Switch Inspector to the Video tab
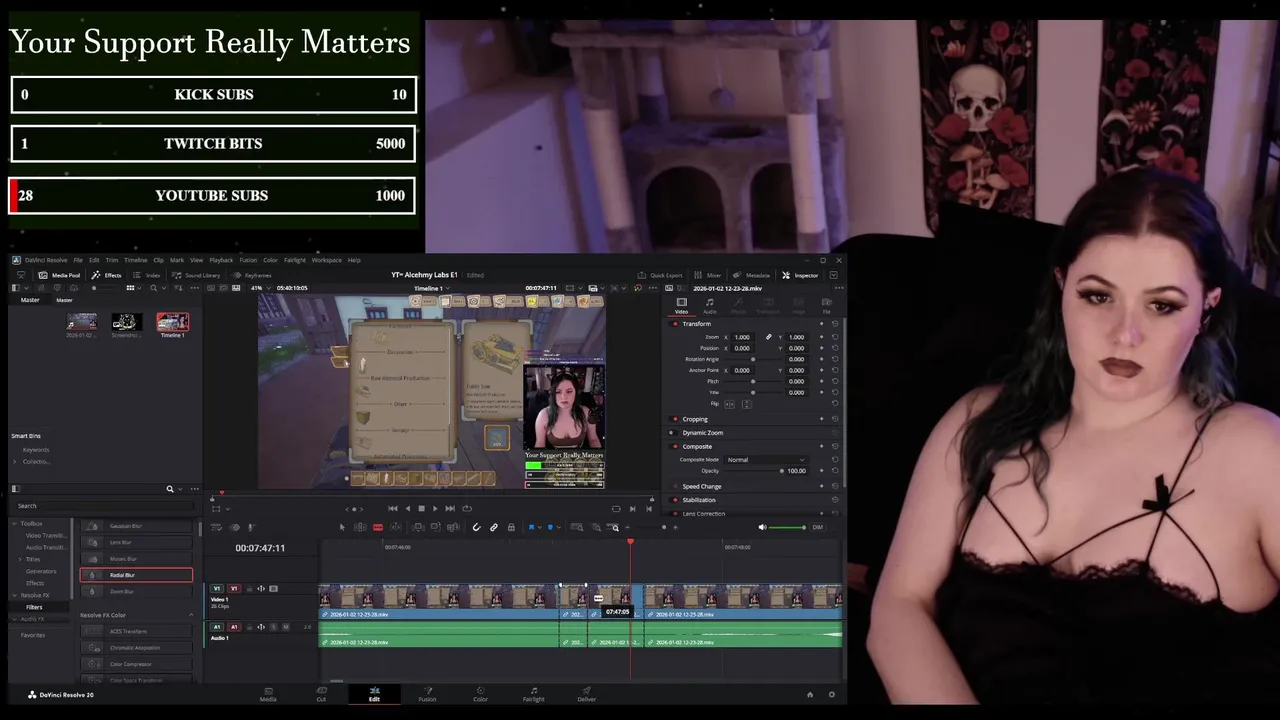 click(x=681, y=305)
